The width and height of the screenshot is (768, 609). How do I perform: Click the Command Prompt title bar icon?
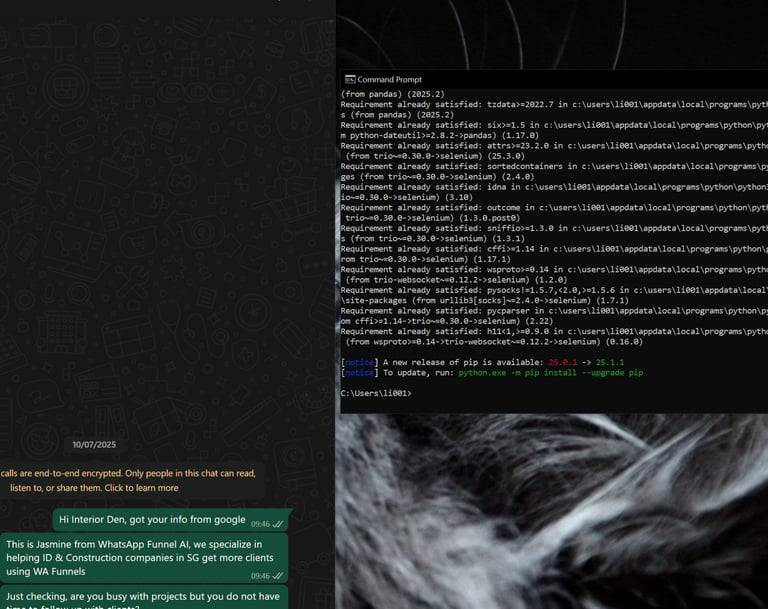click(350, 79)
